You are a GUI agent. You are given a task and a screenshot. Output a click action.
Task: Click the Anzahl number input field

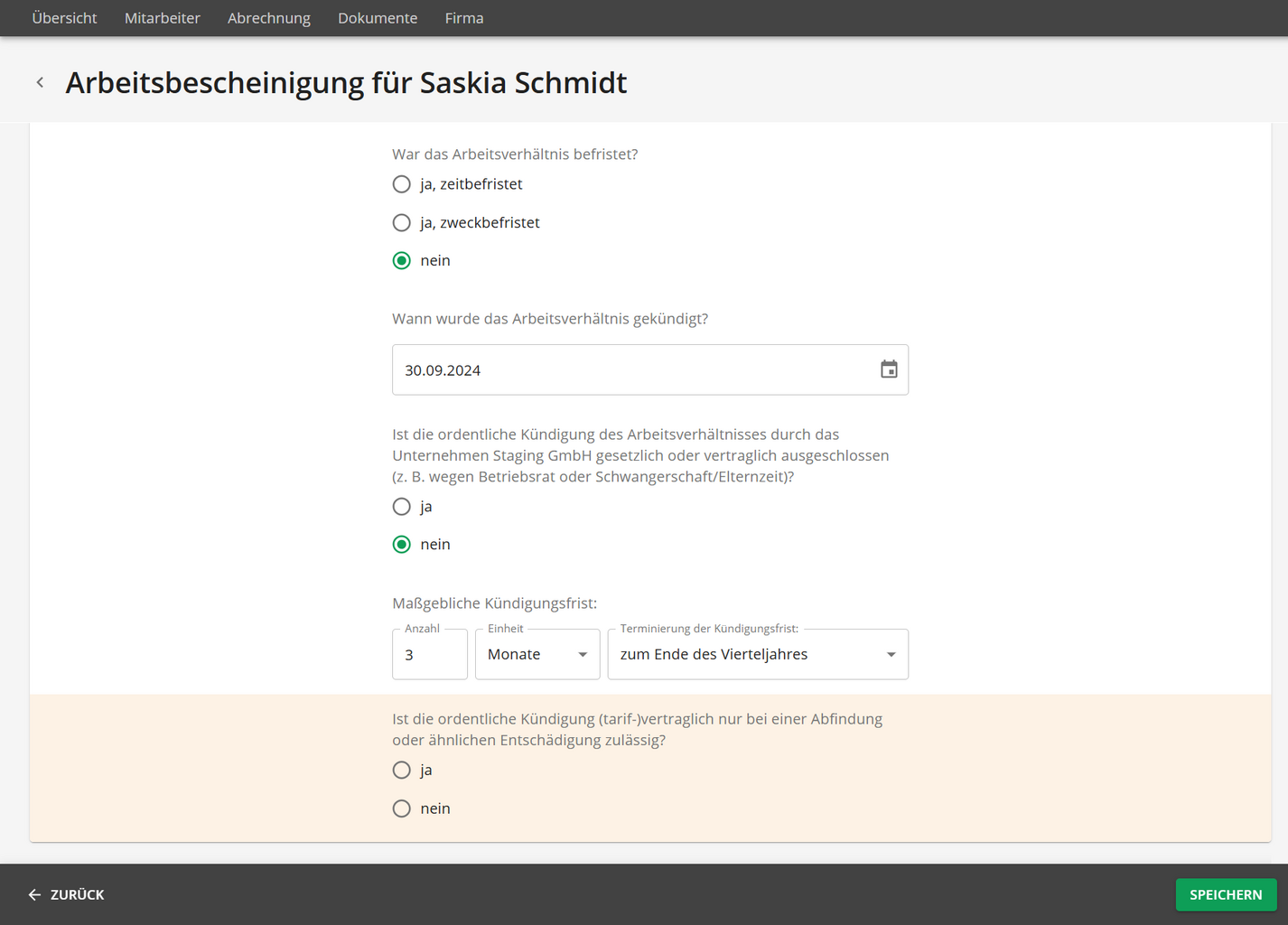(430, 655)
